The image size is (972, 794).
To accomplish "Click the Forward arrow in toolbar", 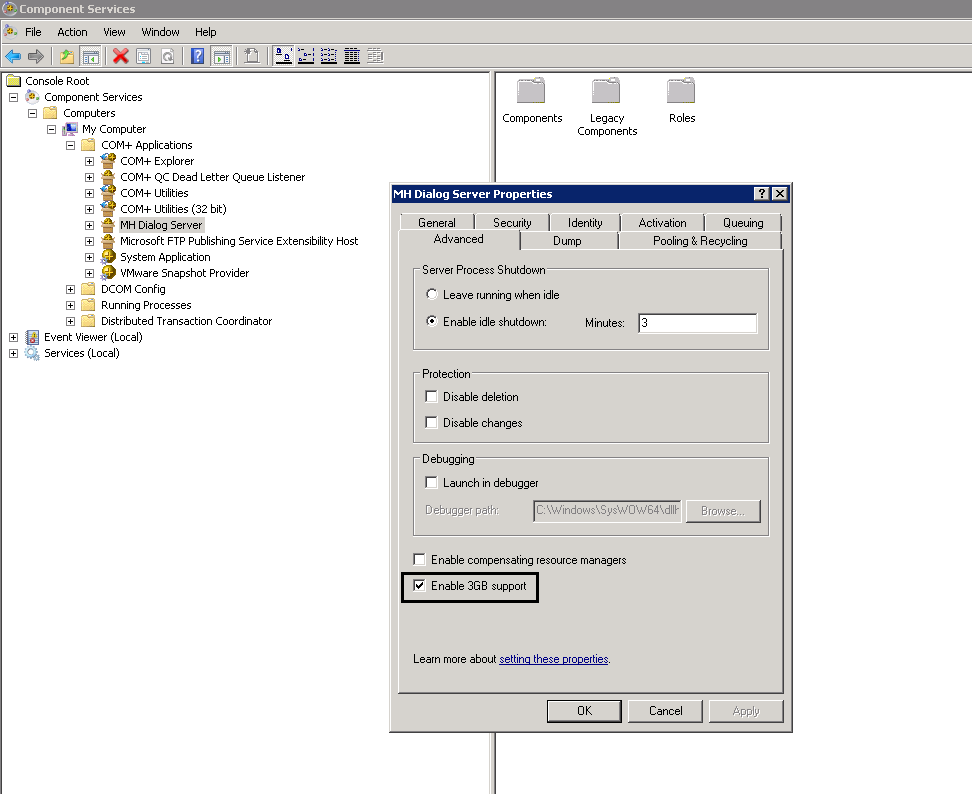I will [36, 56].
